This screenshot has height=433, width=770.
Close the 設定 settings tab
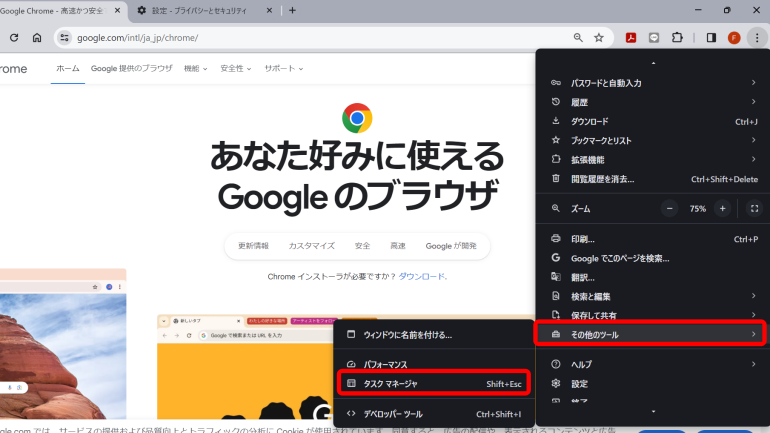269,10
